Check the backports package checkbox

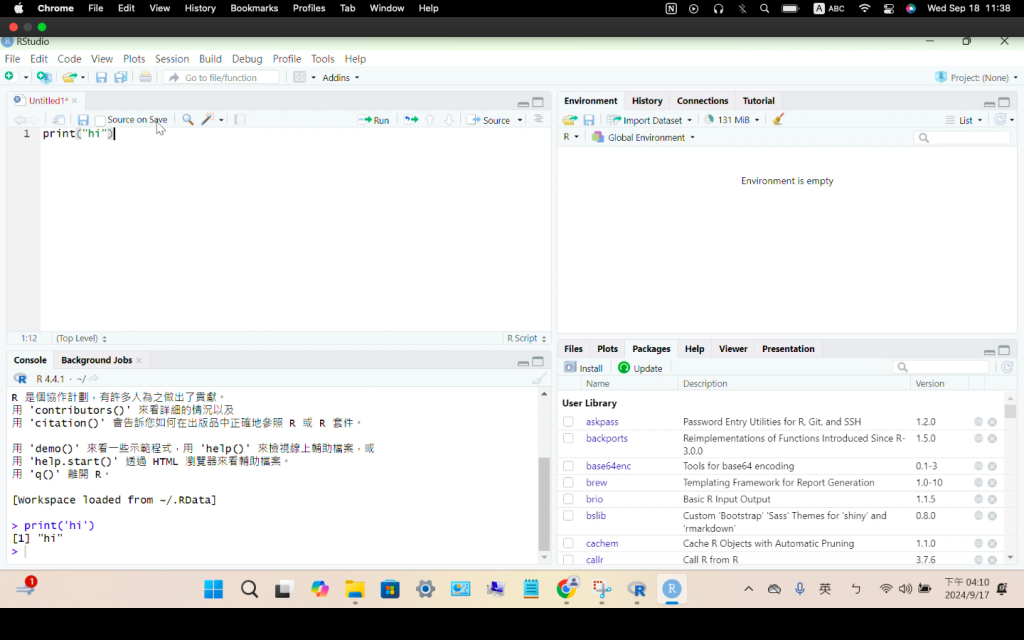[568, 438]
